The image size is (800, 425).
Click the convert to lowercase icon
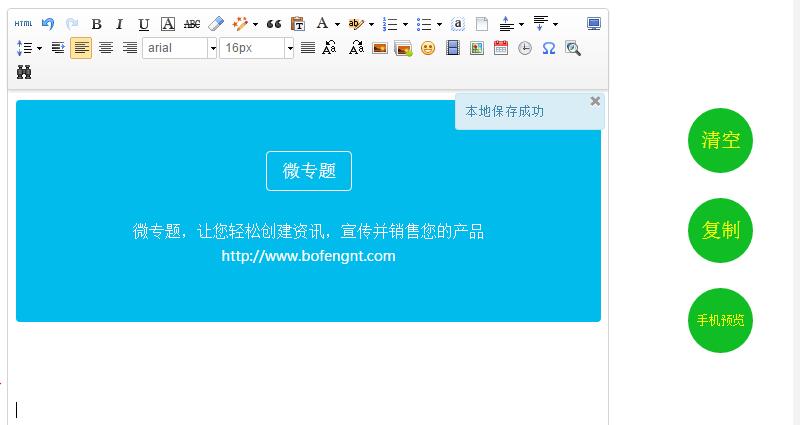[356, 48]
